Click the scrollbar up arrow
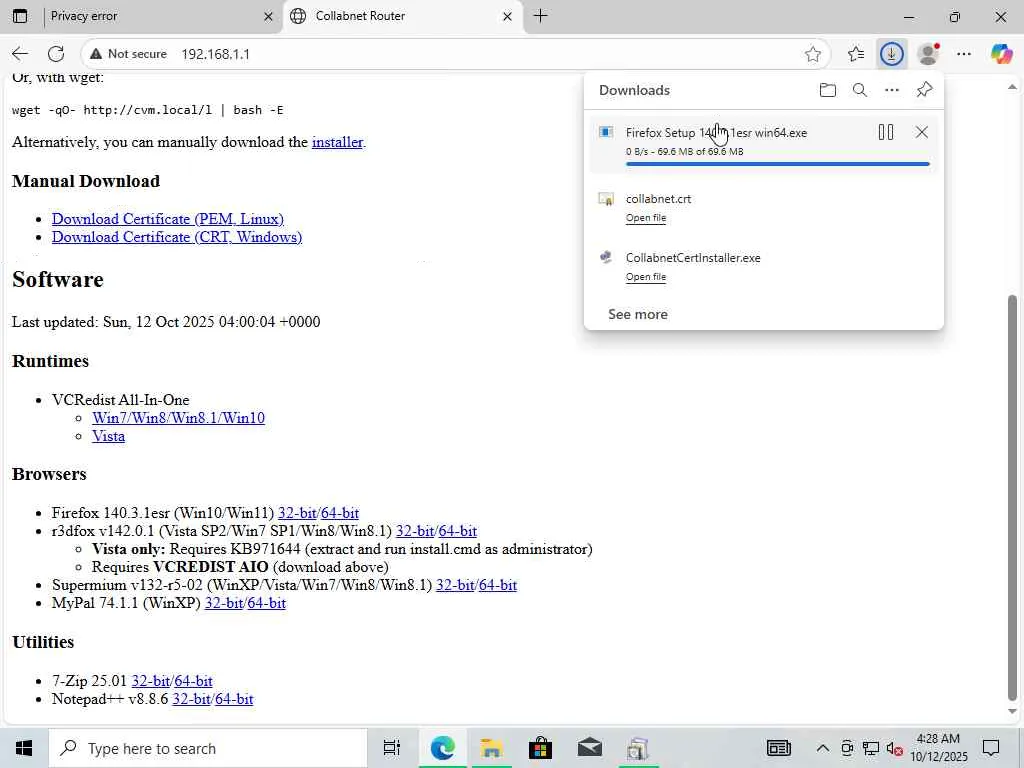1024x768 pixels. [1012, 87]
